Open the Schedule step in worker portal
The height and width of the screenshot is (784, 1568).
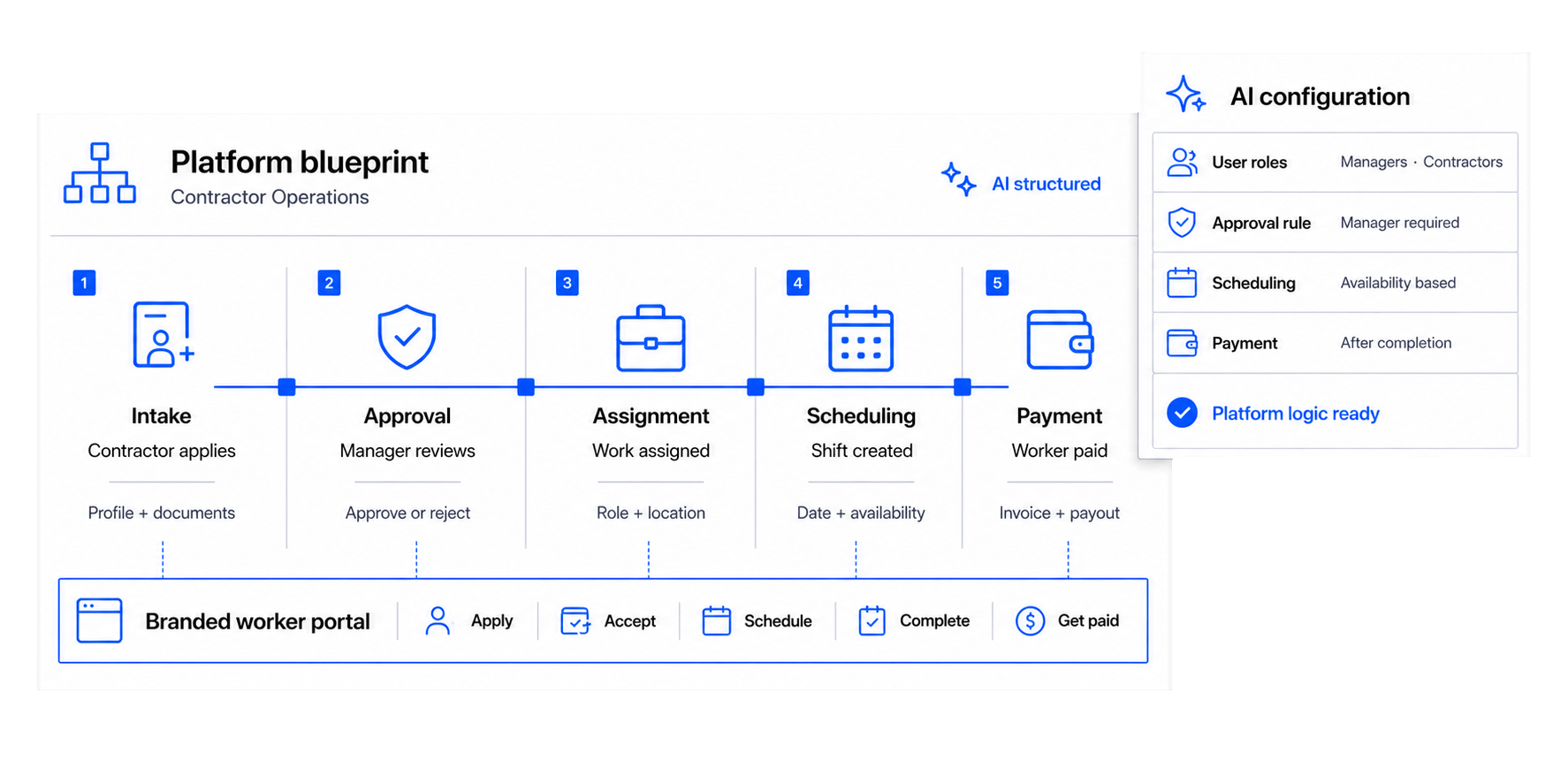tap(757, 620)
